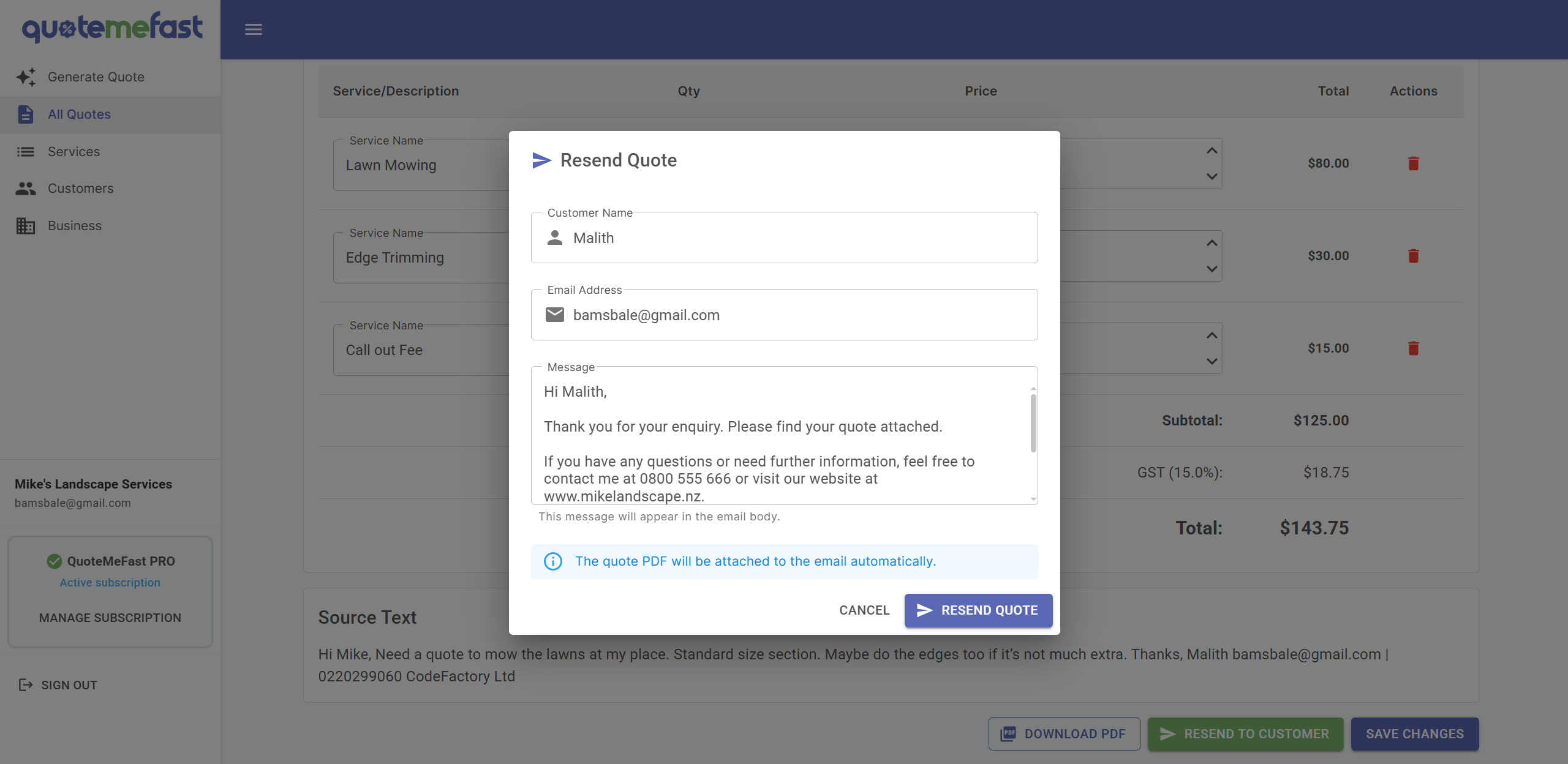Increase the Lawn Mowing price stepper
This screenshot has width=1568, height=764.
1212,151
